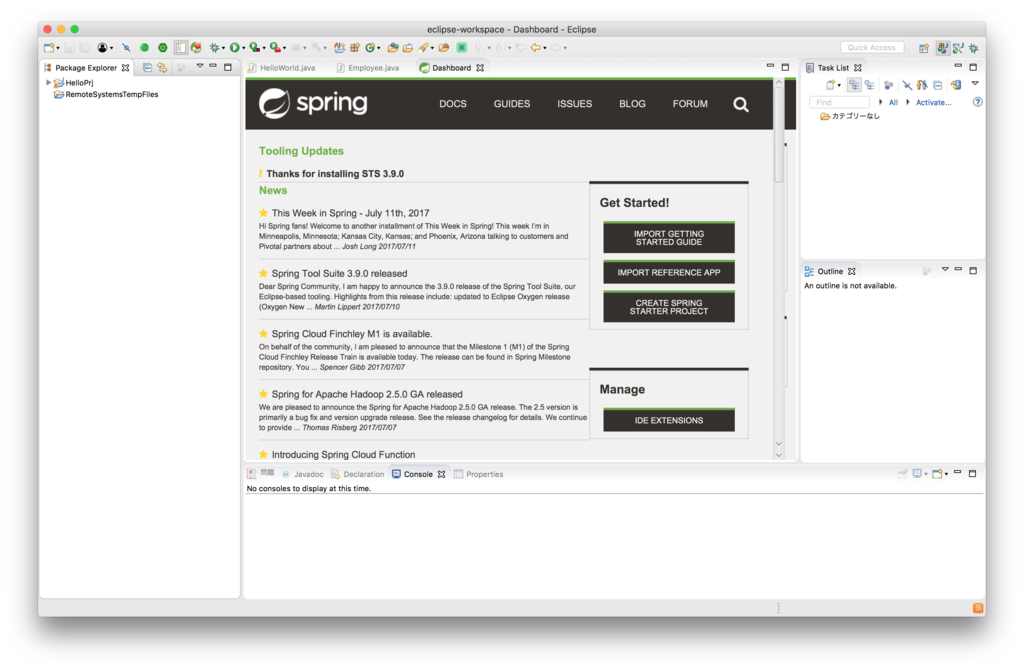This screenshot has height=671, width=1024.
Task: Click the blue help question mark in Task List
Action: click(978, 102)
